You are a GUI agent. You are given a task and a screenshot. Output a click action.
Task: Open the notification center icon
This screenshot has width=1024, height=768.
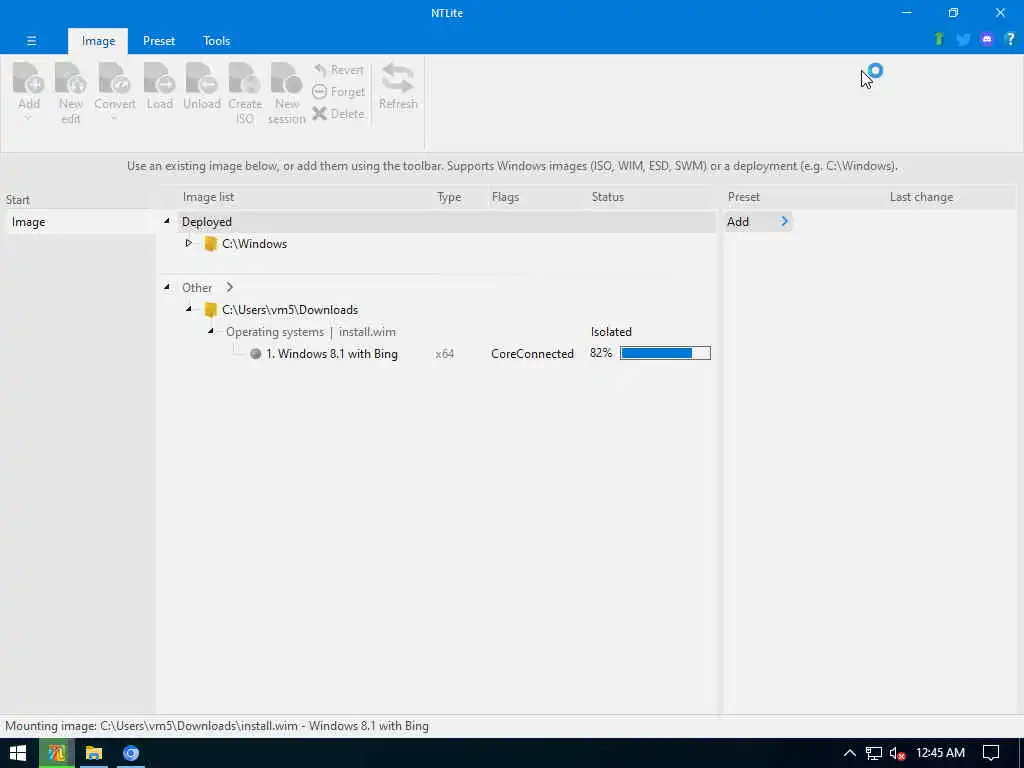(x=991, y=753)
